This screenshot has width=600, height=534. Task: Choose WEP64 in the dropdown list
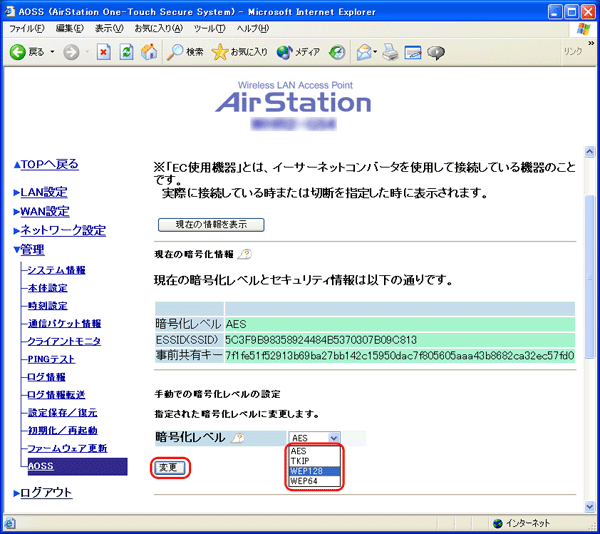pos(314,481)
